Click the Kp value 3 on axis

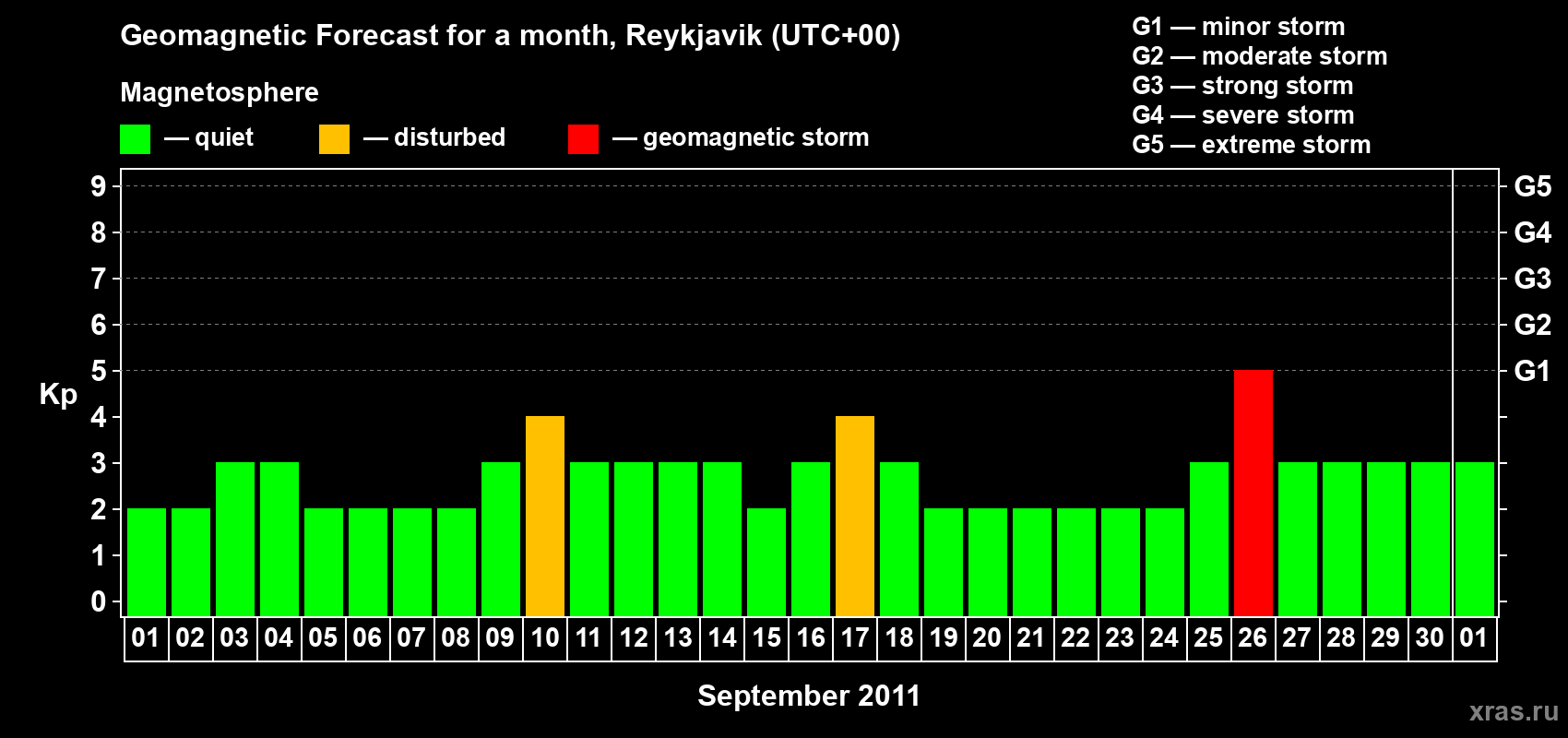coord(99,463)
